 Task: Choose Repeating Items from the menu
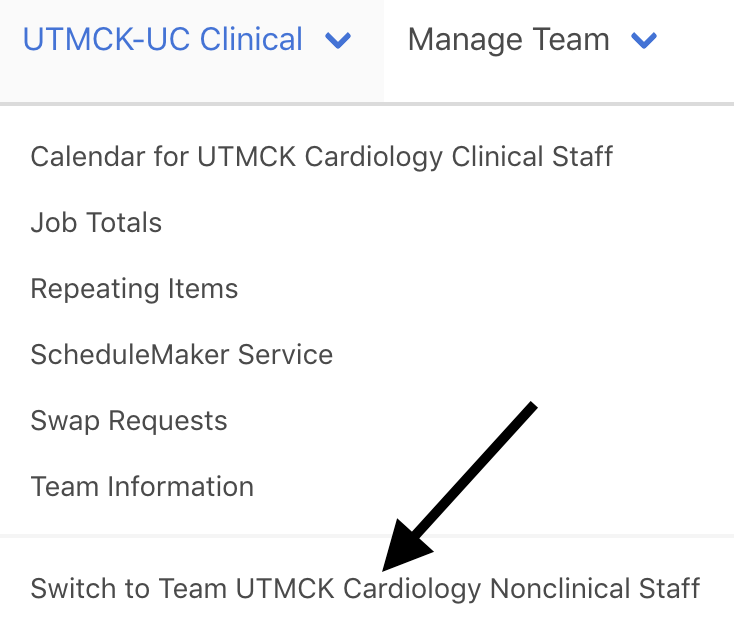point(134,289)
